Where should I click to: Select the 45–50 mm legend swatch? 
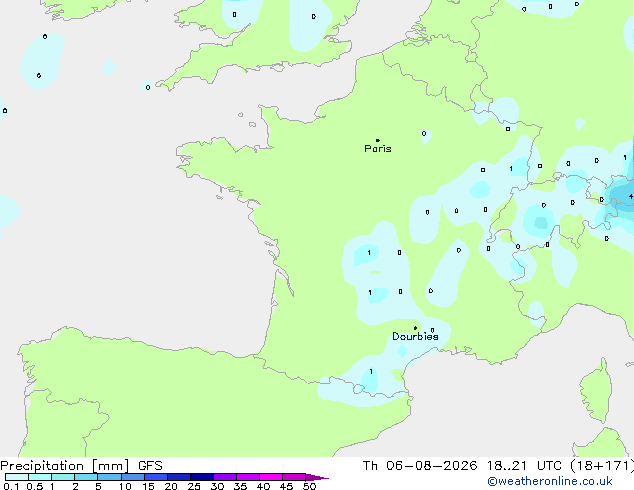(294, 477)
